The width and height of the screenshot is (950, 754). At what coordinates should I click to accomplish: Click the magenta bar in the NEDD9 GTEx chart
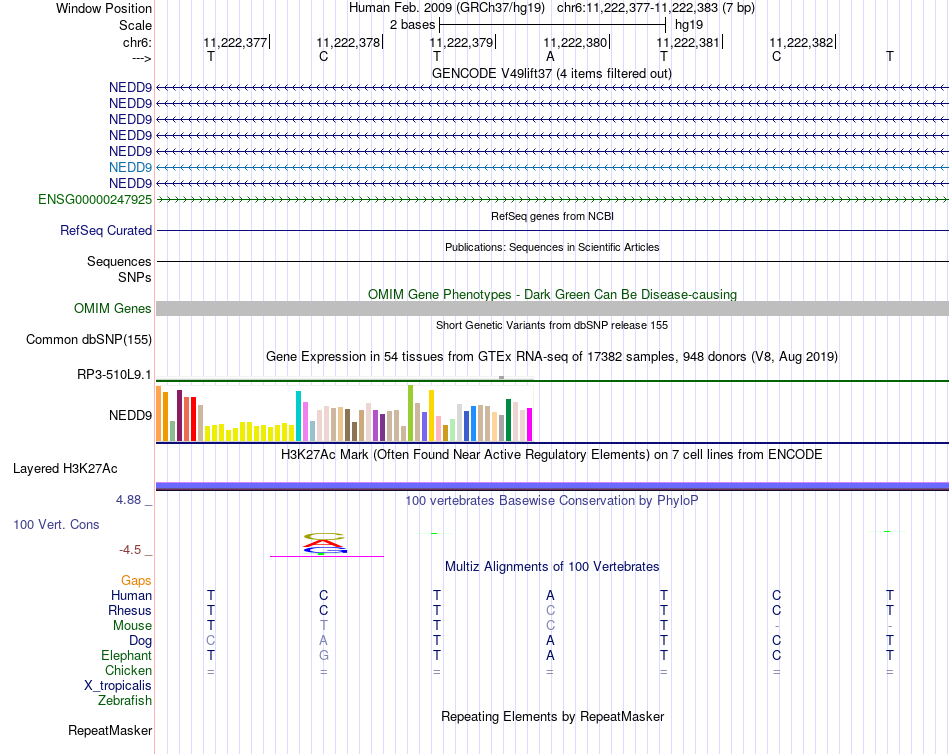click(x=530, y=424)
